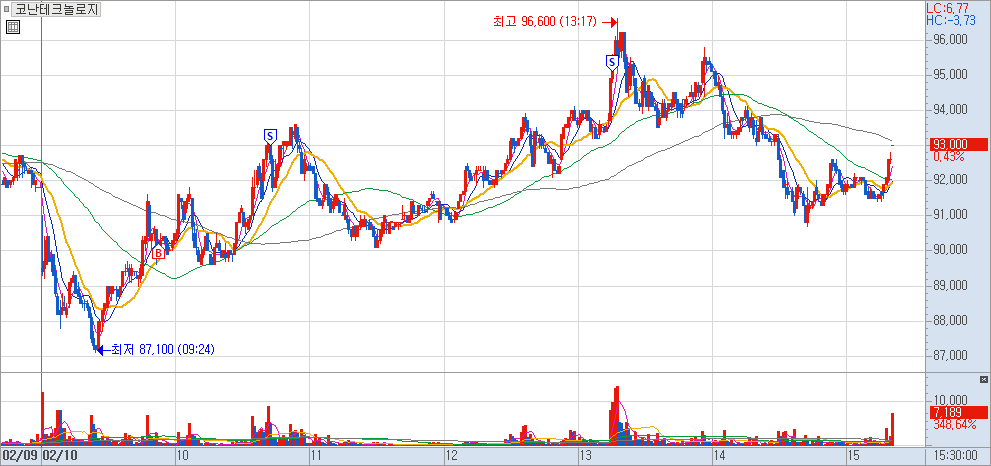Select the 최저 87,100 (09:24) label
This screenshot has height=466, width=991.
163,349
